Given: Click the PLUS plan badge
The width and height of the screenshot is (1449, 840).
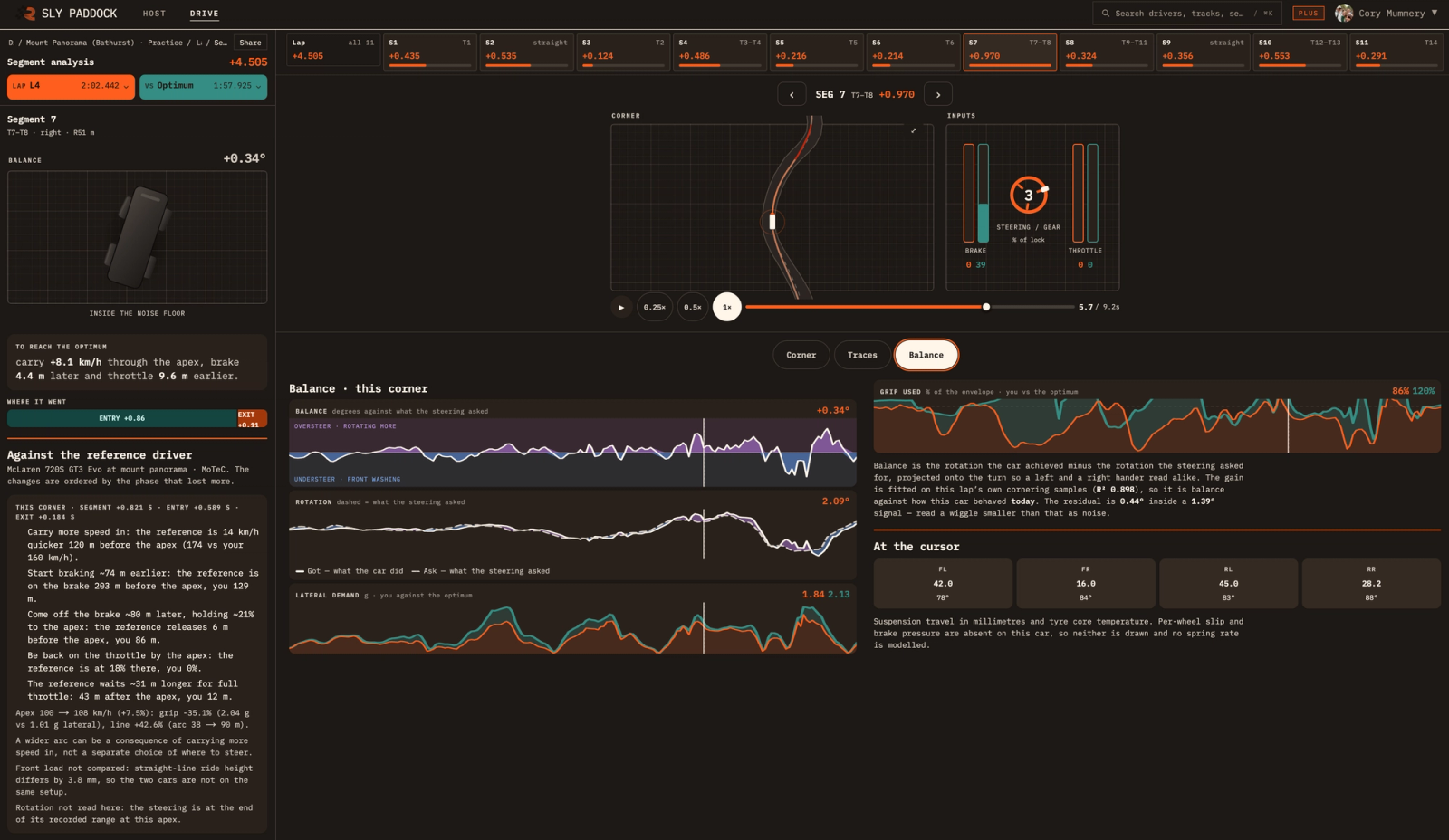Looking at the screenshot, I should (1309, 14).
